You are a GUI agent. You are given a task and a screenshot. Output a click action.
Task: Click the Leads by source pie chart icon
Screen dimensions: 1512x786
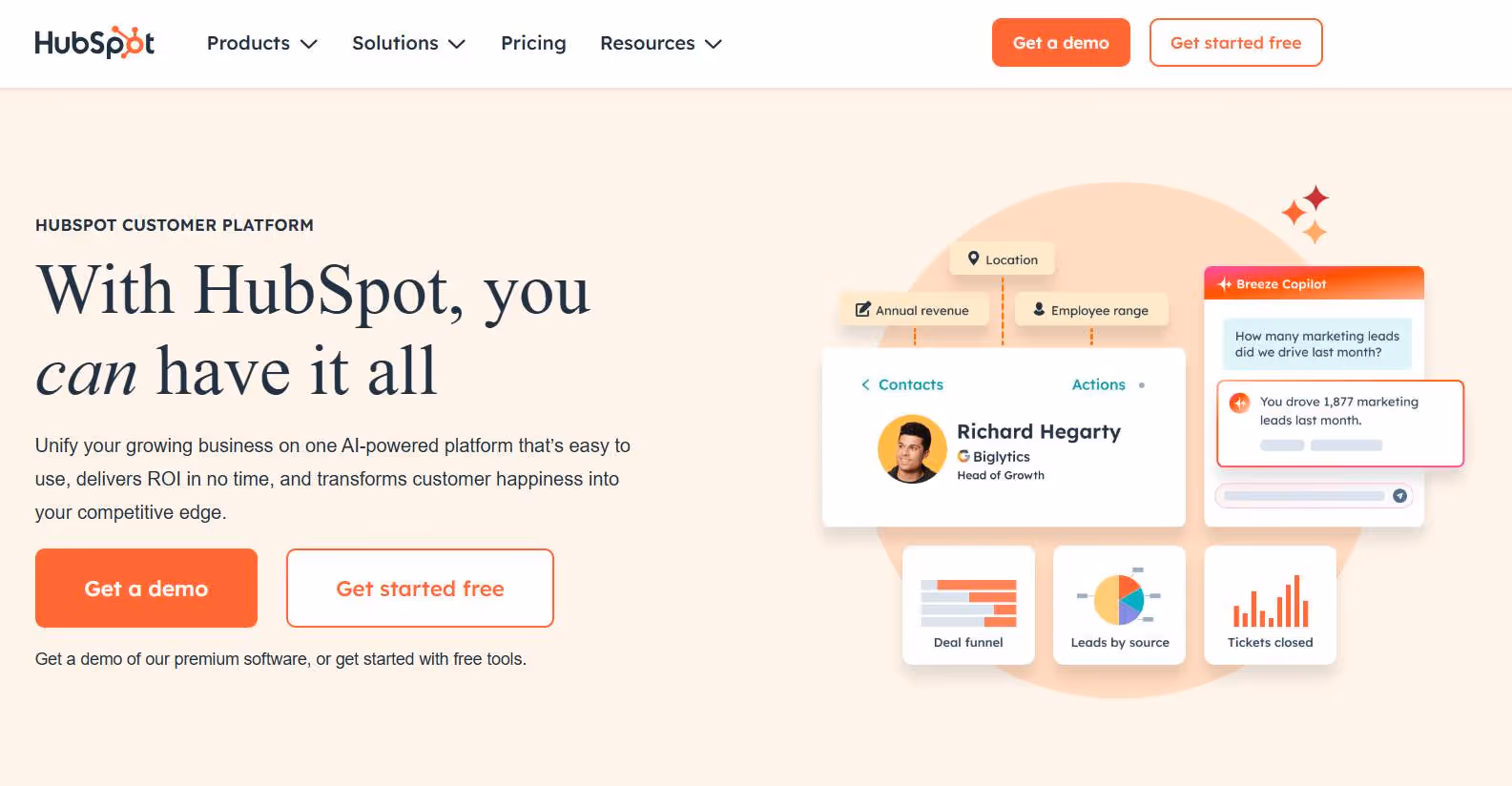[x=1119, y=599]
